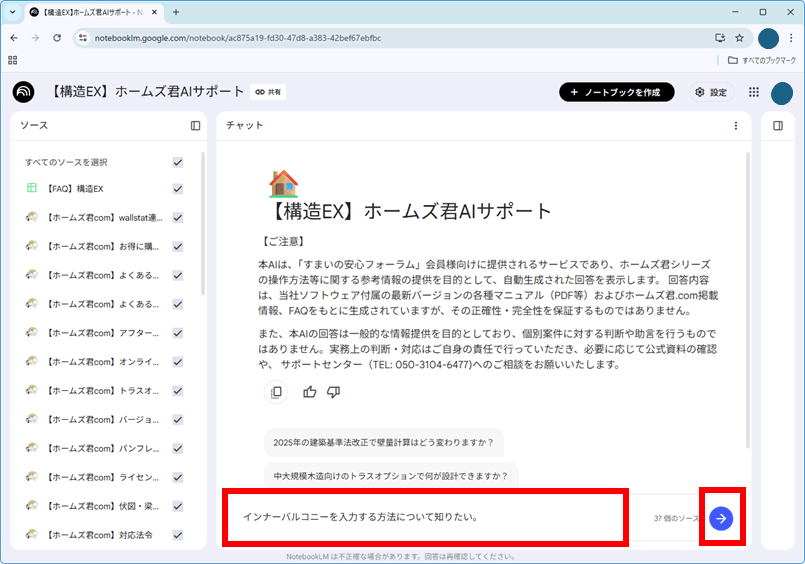The width and height of the screenshot is (805, 564).
Task: Toggle checkbox for ライセン source
Action: point(178,477)
